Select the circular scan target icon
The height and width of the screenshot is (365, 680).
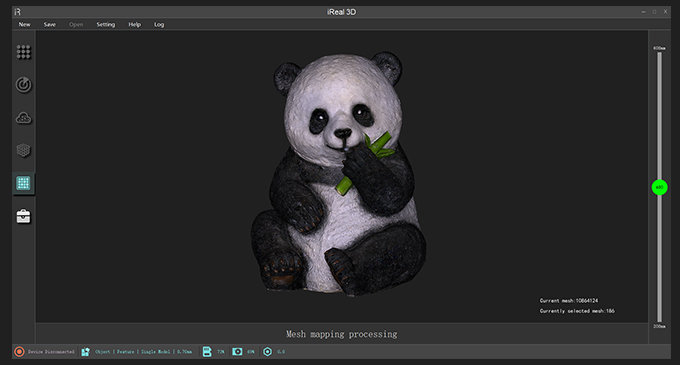pos(23,85)
